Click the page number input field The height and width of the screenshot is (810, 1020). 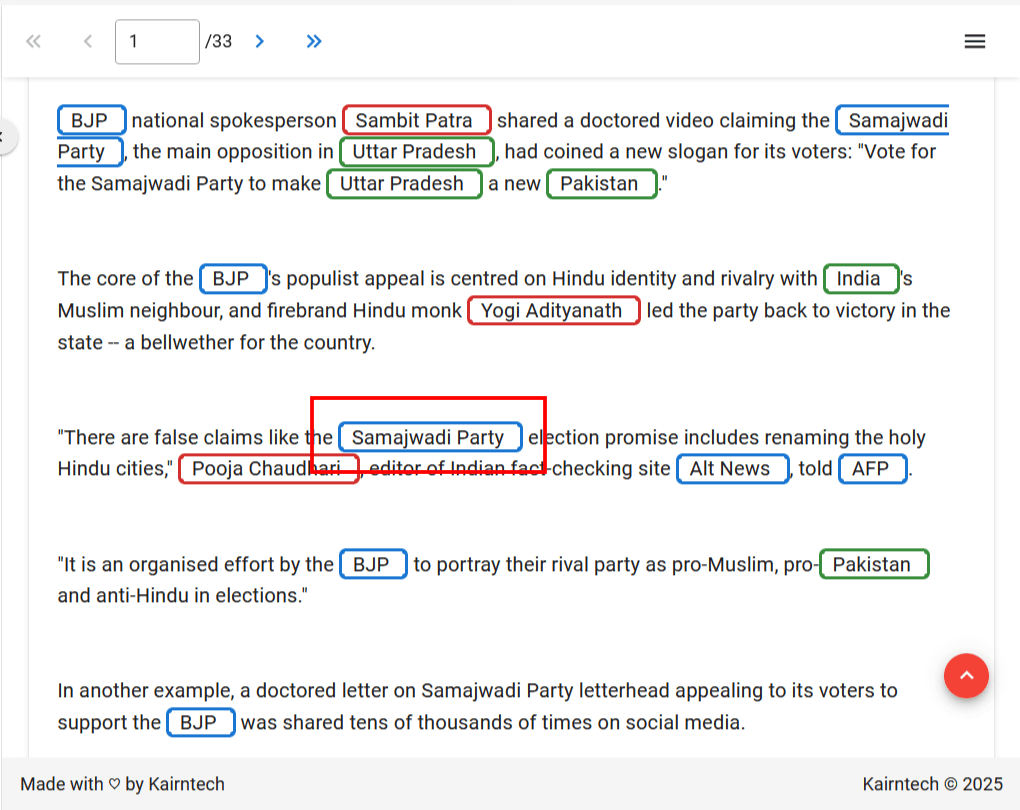click(x=157, y=42)
